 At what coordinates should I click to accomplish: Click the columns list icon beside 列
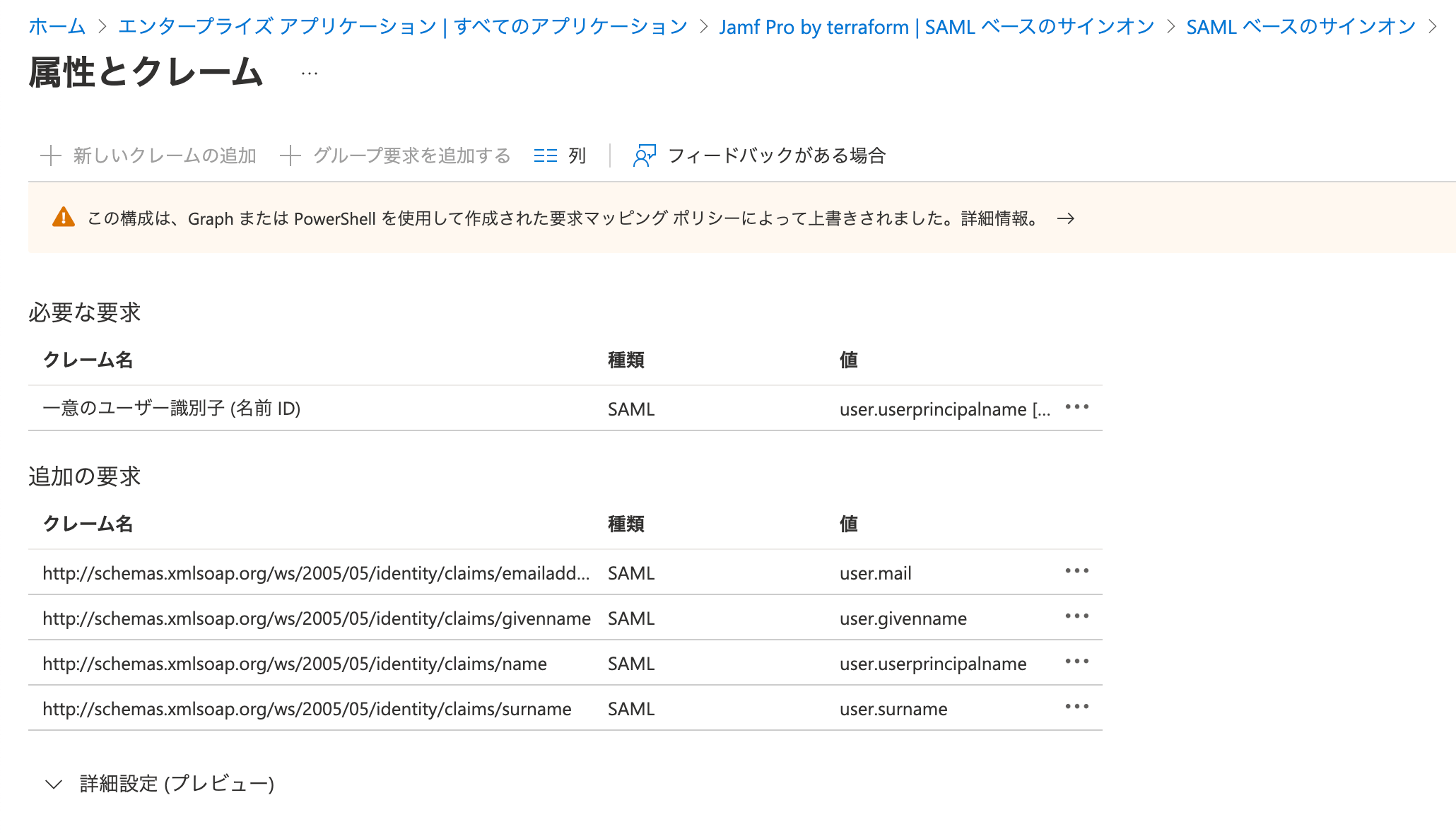(546, 155)
